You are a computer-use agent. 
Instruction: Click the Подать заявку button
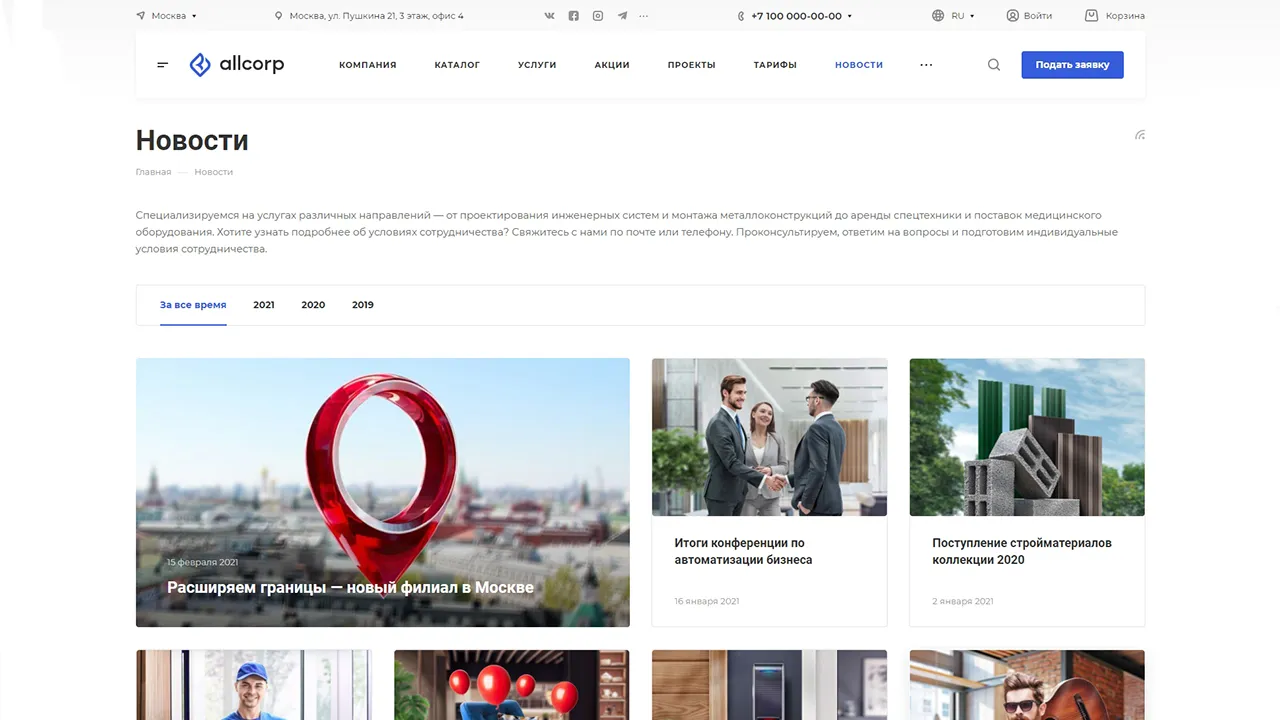pos(1072,65)
